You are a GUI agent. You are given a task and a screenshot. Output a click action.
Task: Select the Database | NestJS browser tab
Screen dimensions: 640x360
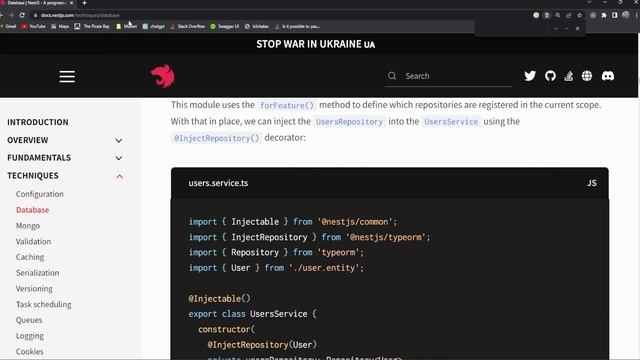point(37,3)
